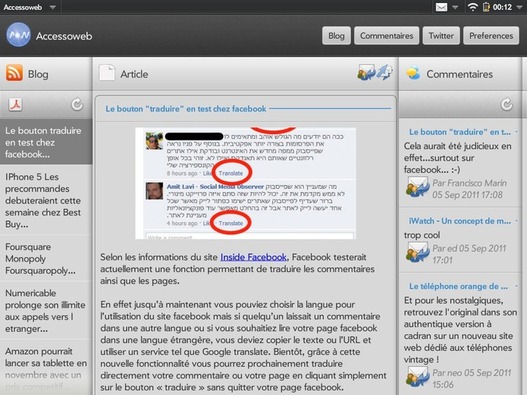
Task: Click the Article page icon
Action: tap(107, 73)
